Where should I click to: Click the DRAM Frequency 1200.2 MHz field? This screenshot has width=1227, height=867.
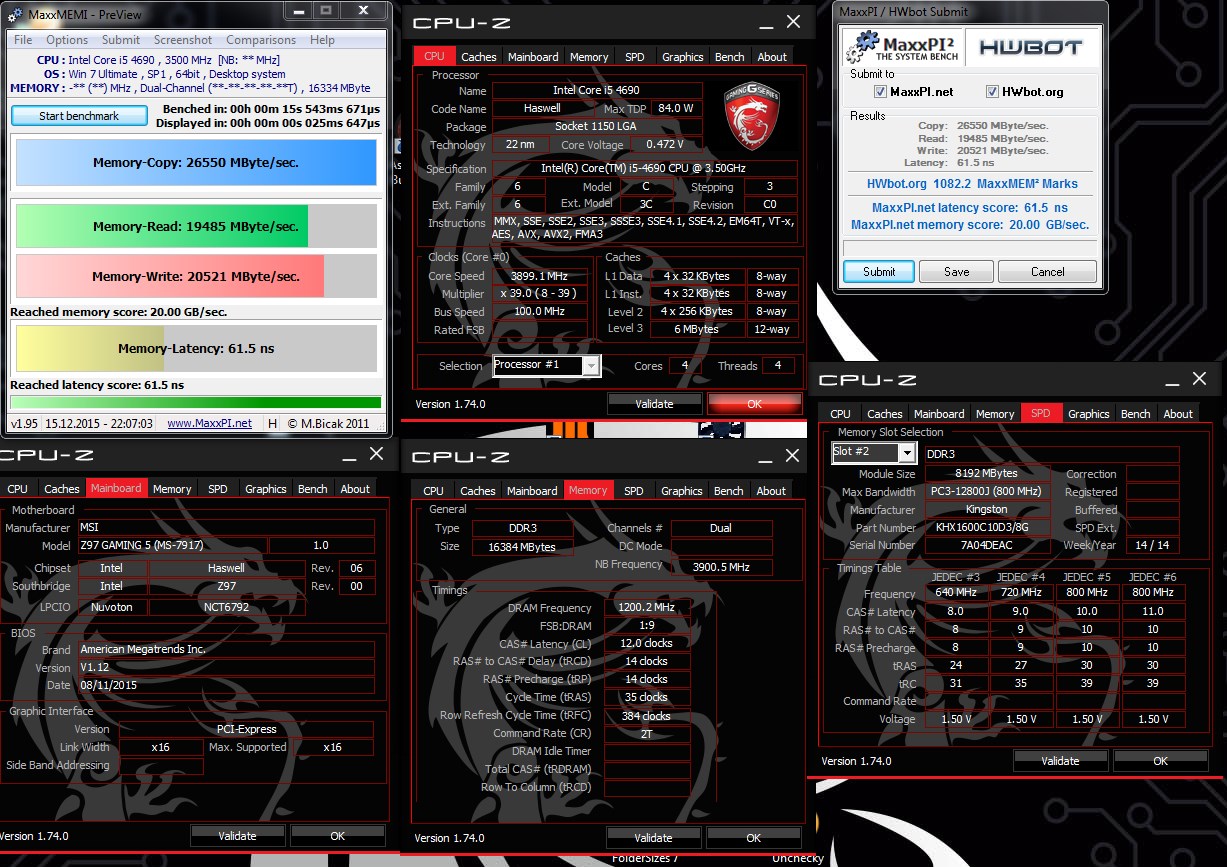coord(645,608)
